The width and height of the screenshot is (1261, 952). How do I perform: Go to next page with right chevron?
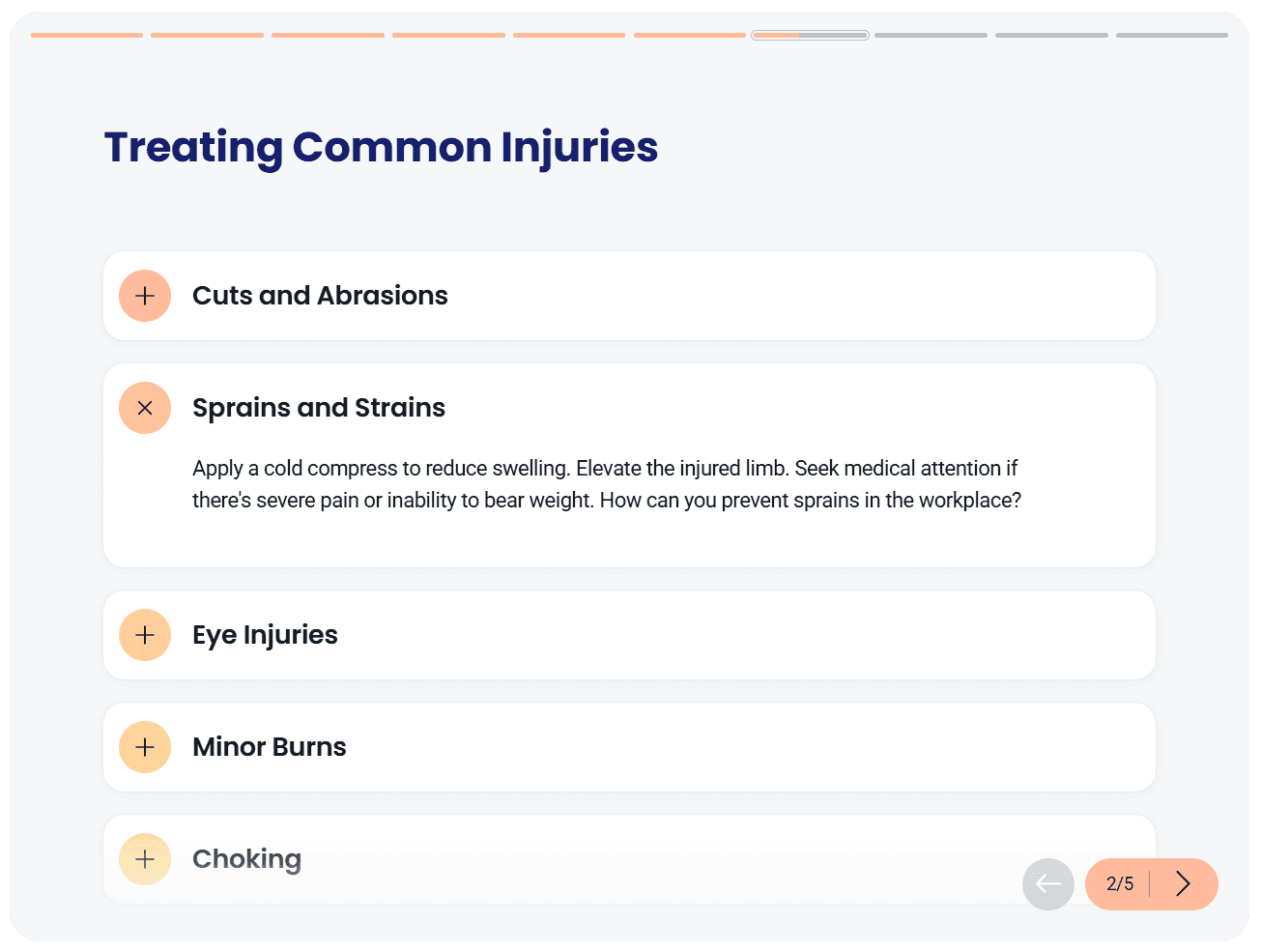[x=1183, y=883]
